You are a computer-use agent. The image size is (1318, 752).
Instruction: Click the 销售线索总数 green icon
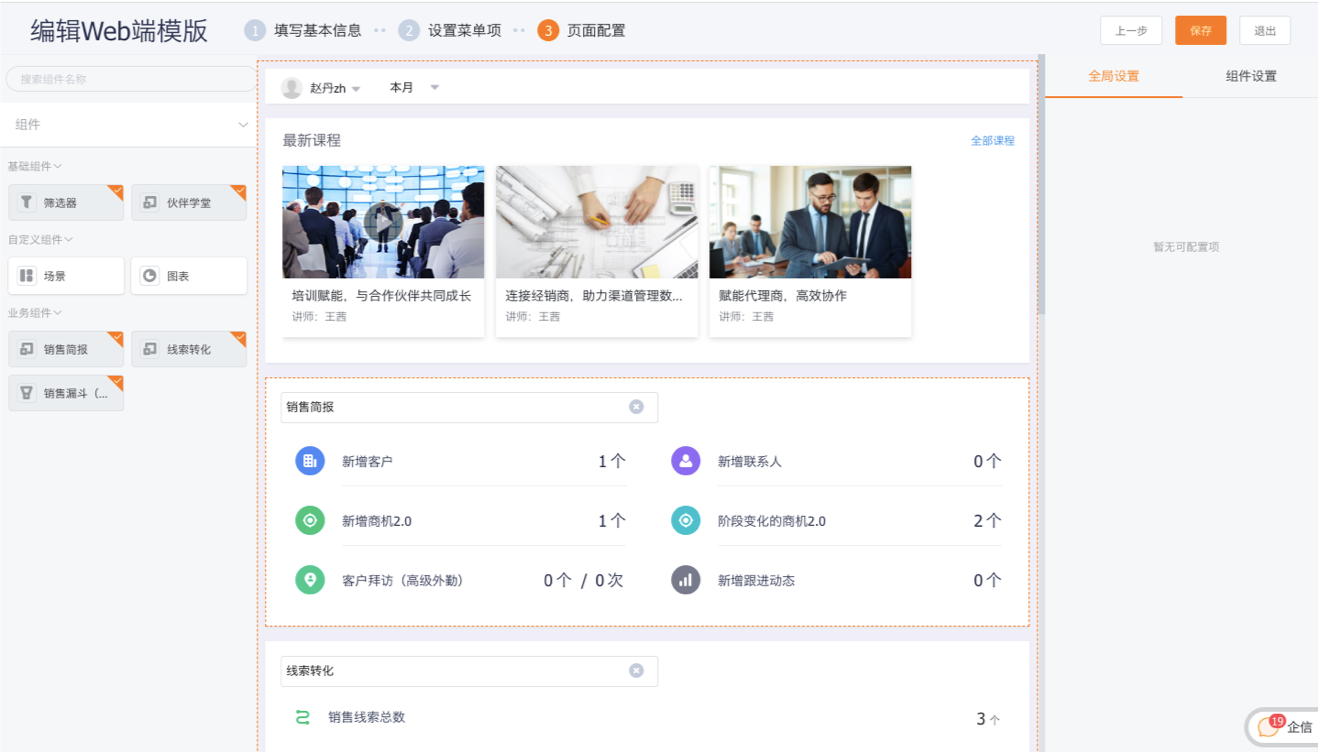point(302,717)
